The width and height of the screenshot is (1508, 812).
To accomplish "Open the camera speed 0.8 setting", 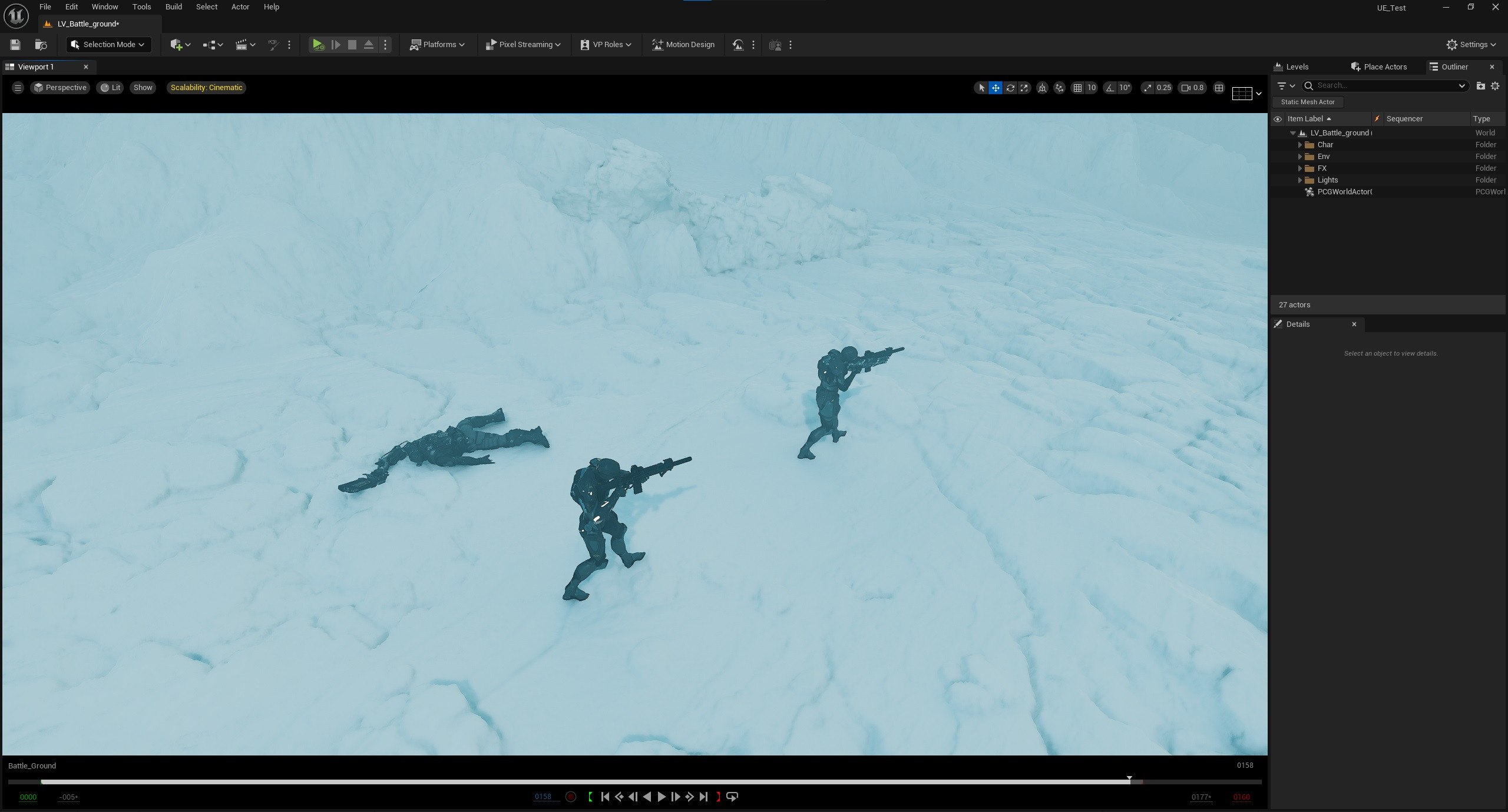I will click(1193, 88).
